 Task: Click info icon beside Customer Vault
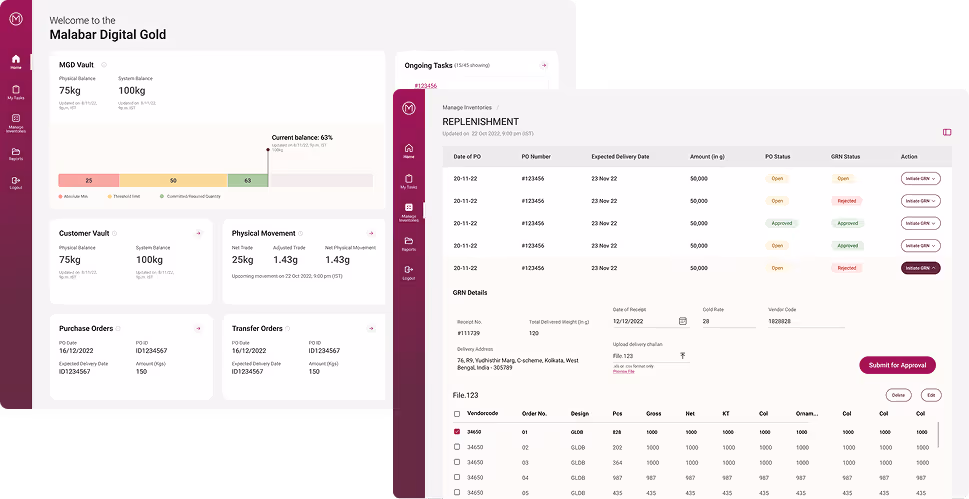pyautogui.click(x=114, y=234)
